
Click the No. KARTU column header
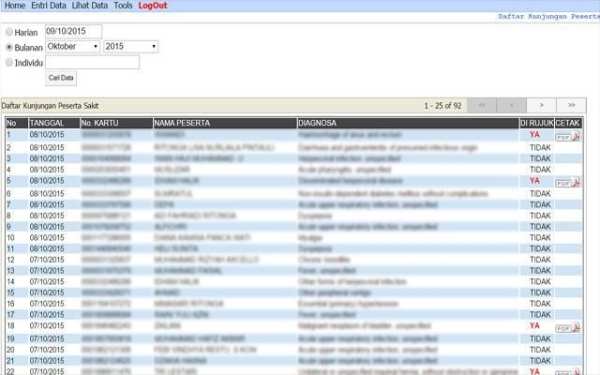pyautogui.click(x=116, y=123)
